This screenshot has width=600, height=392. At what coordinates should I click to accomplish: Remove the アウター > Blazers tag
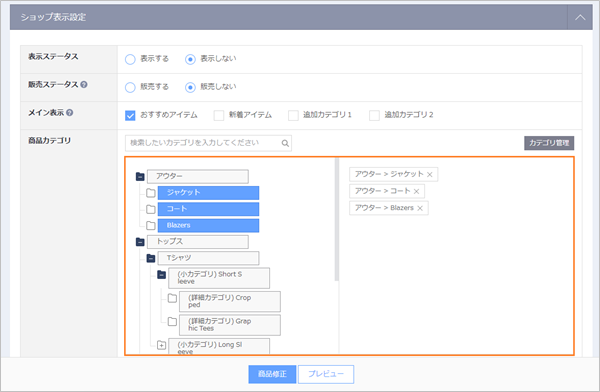(x=420, y=208)
